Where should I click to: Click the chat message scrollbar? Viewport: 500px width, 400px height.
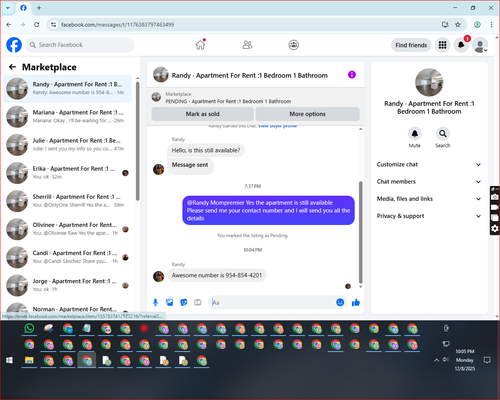(360, 232)
